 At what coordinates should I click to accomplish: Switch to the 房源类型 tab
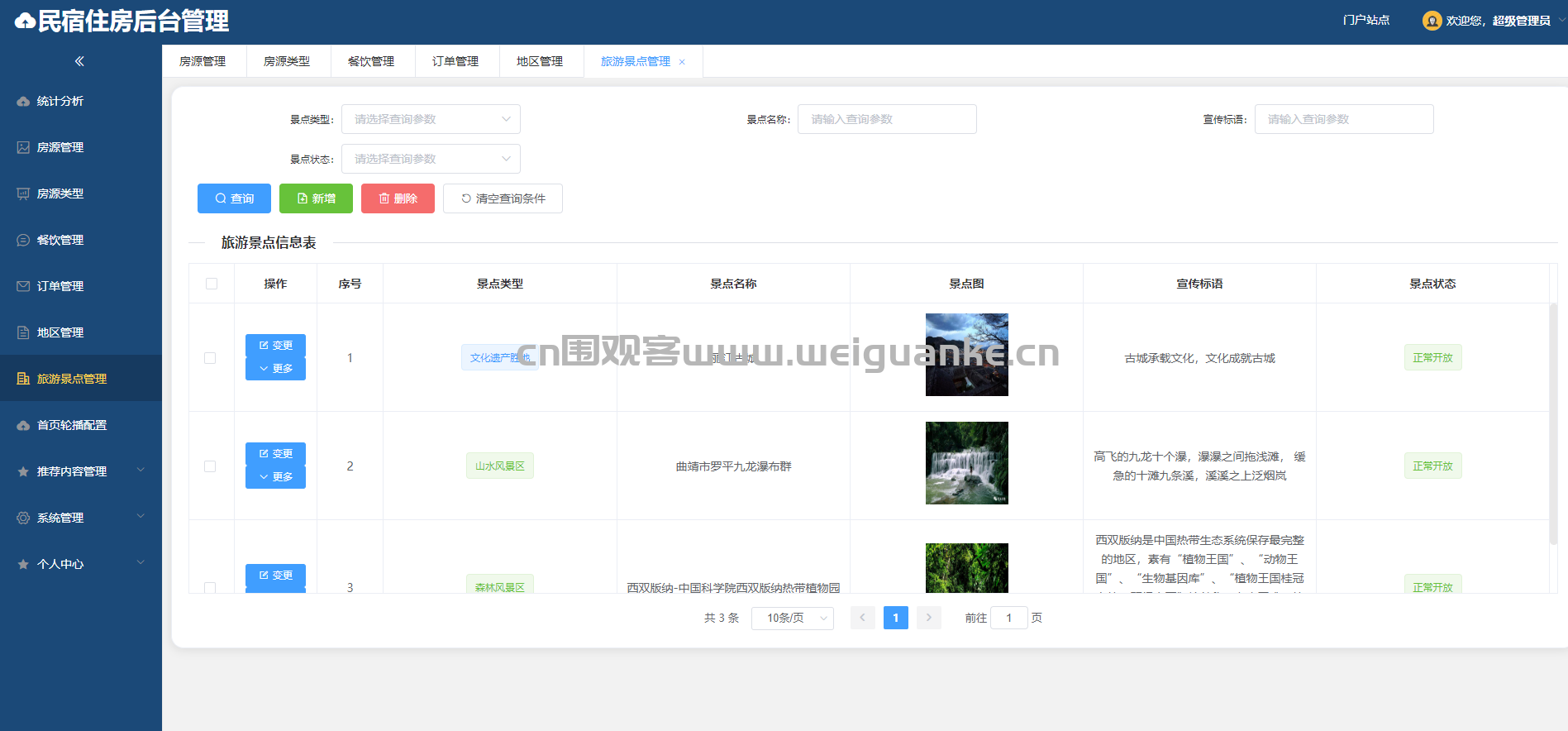(x=288, y=61)
